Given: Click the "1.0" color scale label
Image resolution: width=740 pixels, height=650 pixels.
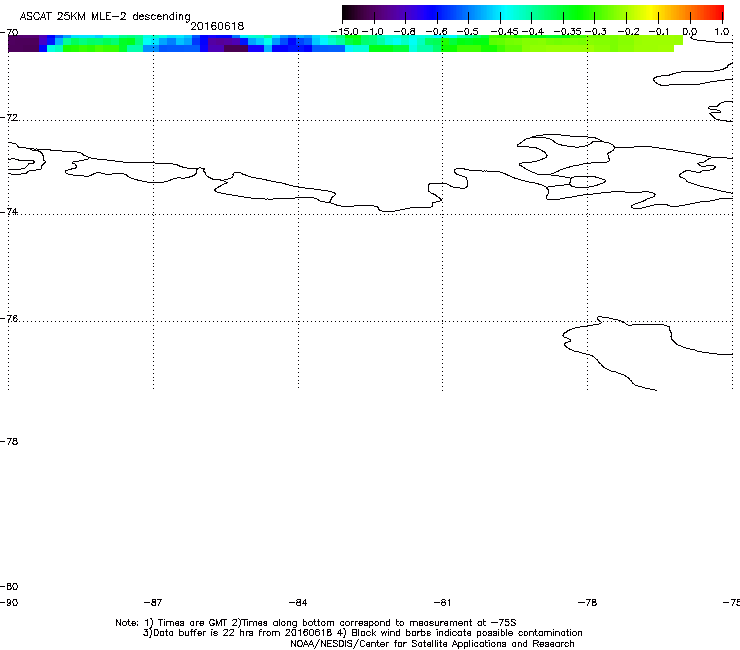Looking at the screenshot, I should tap(721, 32).
